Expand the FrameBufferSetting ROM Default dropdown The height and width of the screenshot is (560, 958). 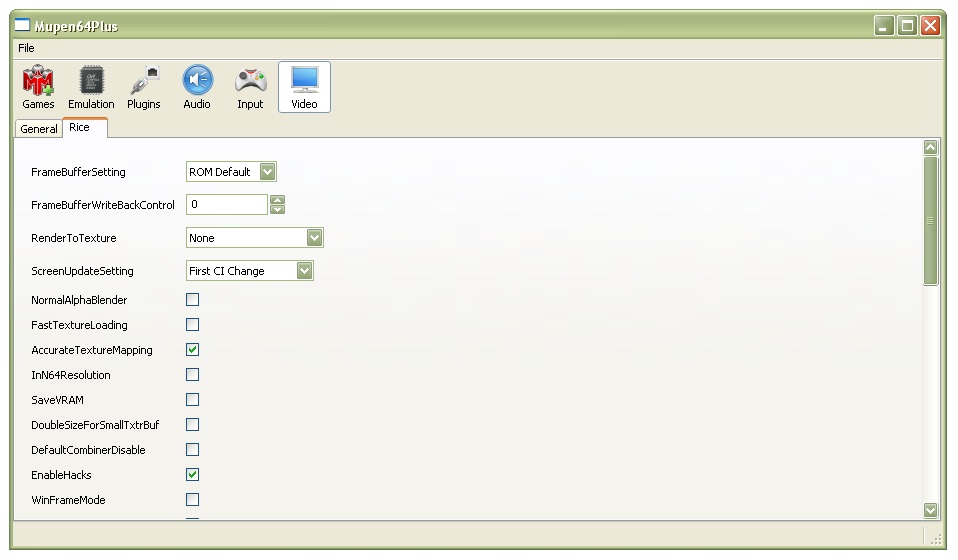231,172
